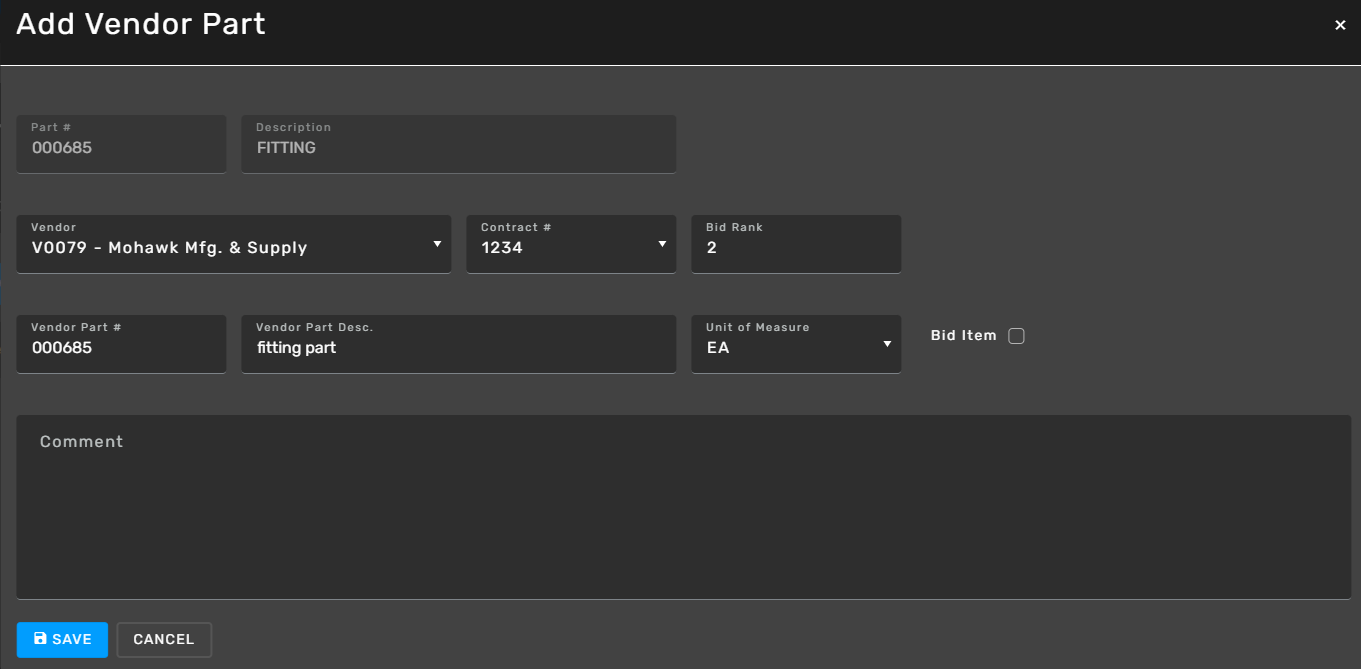This screenshot has height=669, width=1361.
Task: Select the Description field containing FITTING
Action: 458,148
